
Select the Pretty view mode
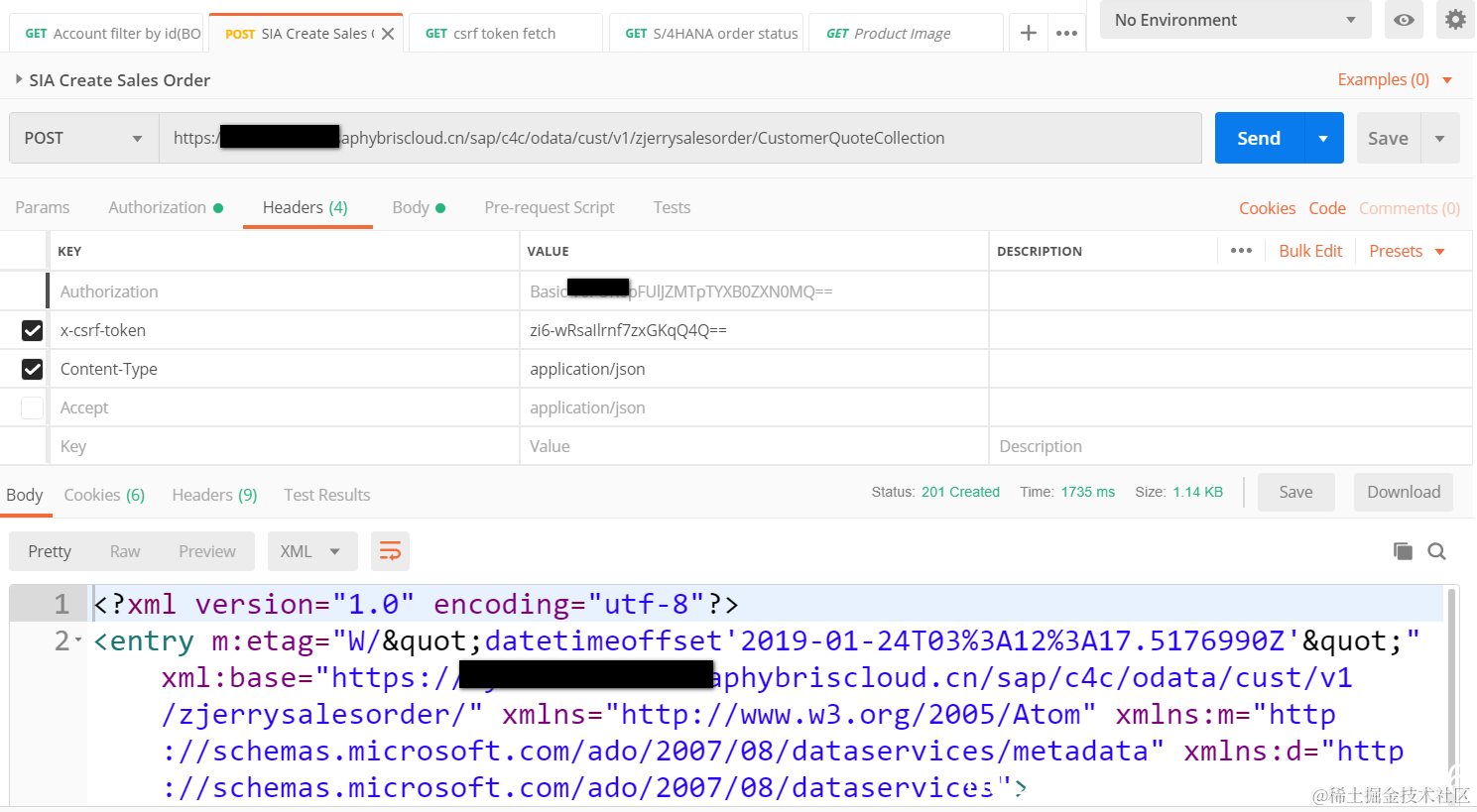coord(50,551)
